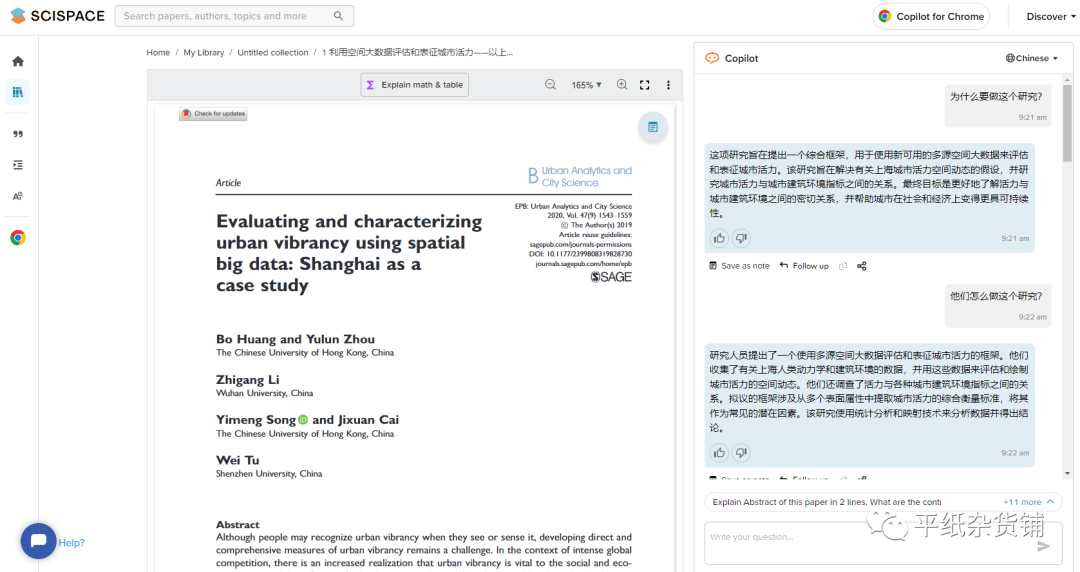Zoom in the PDF with magnifier plus
The image size is (1080, 572).
click(x=622, y=85)
